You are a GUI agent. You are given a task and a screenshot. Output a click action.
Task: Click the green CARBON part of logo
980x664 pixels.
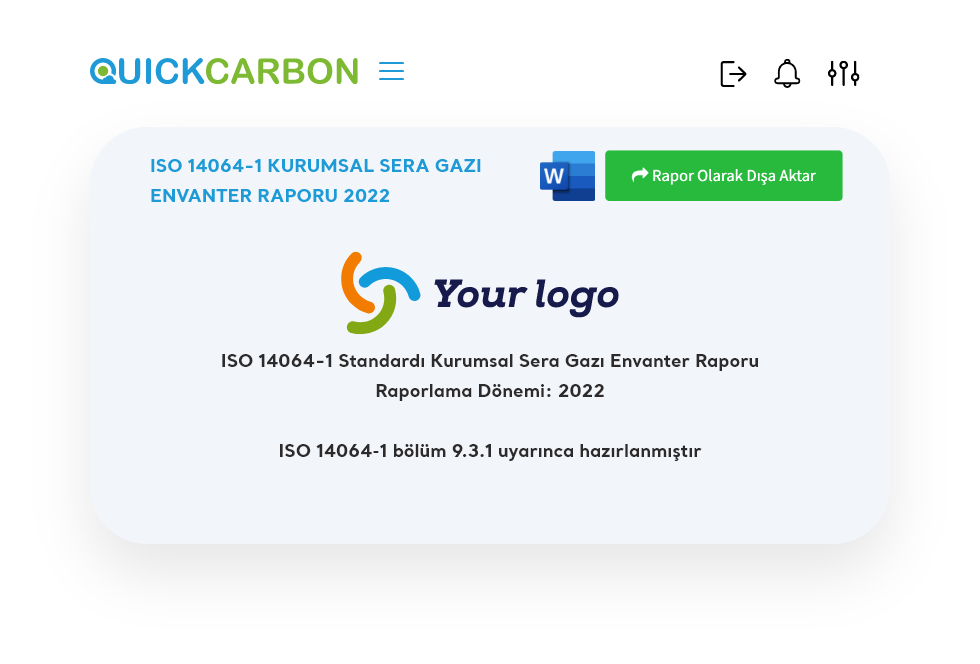pos(282,71)
